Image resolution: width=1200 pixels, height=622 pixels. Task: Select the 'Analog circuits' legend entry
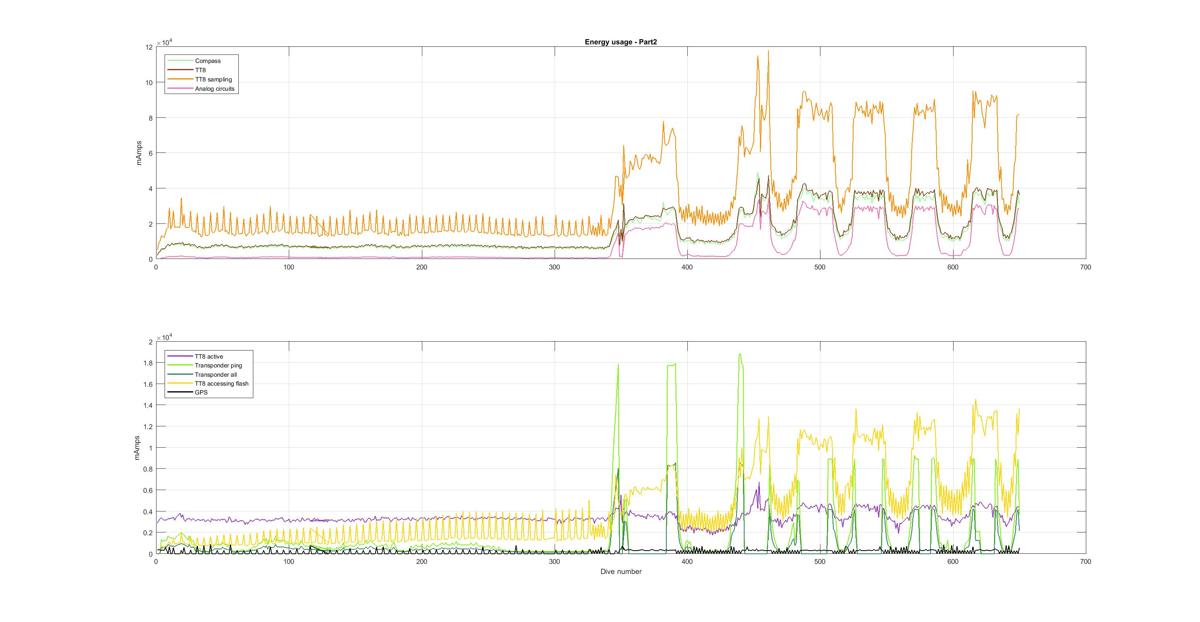pos(216,88)
